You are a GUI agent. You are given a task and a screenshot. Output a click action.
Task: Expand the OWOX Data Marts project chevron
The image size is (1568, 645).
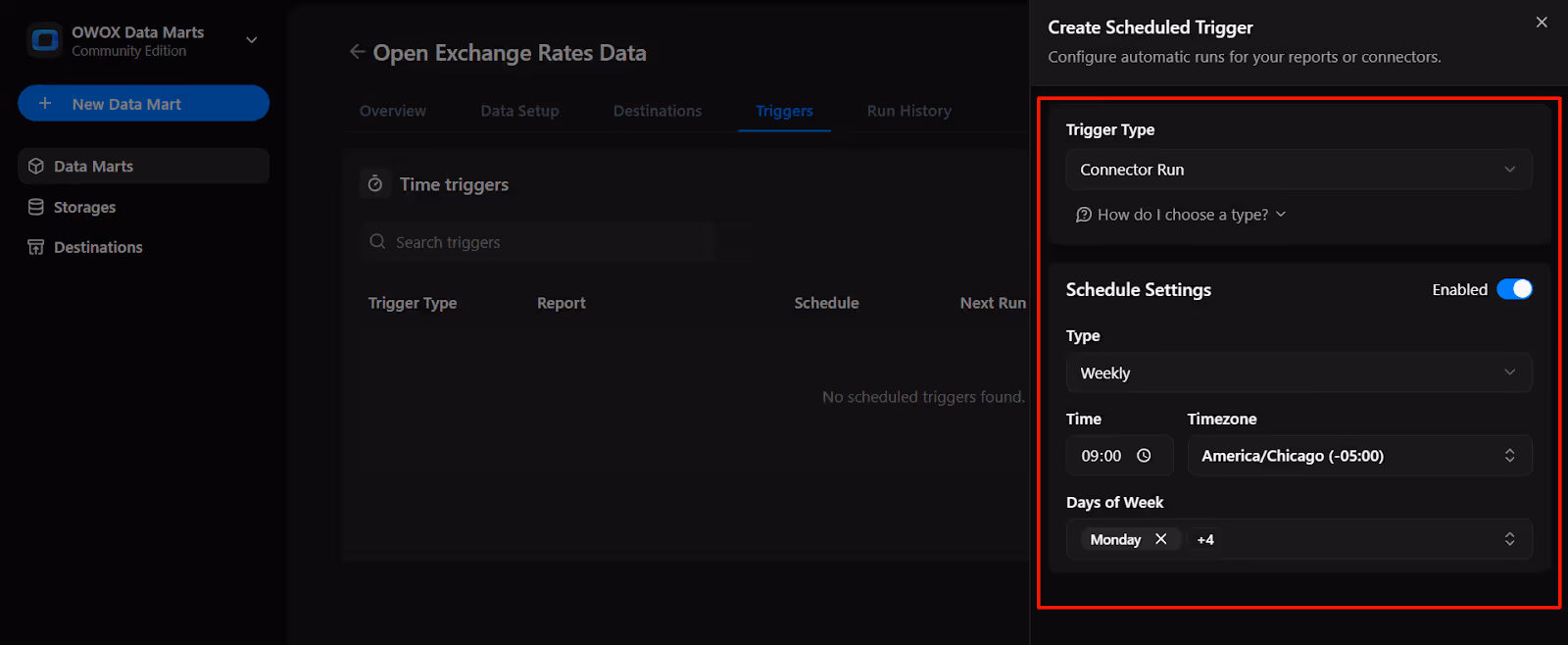pyautogui.click(x=252, y=40)
